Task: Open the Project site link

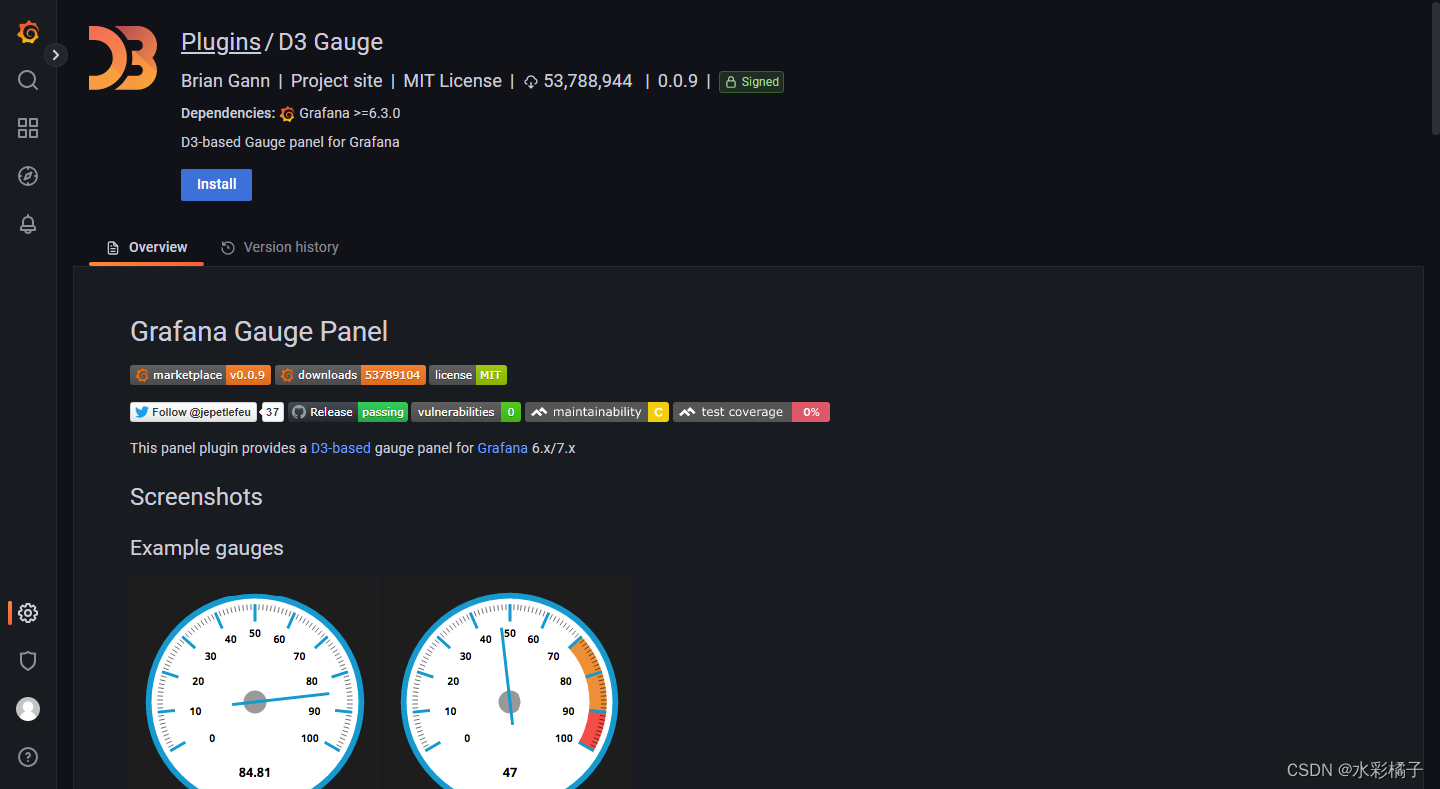Action: click(x=337, y=81)
